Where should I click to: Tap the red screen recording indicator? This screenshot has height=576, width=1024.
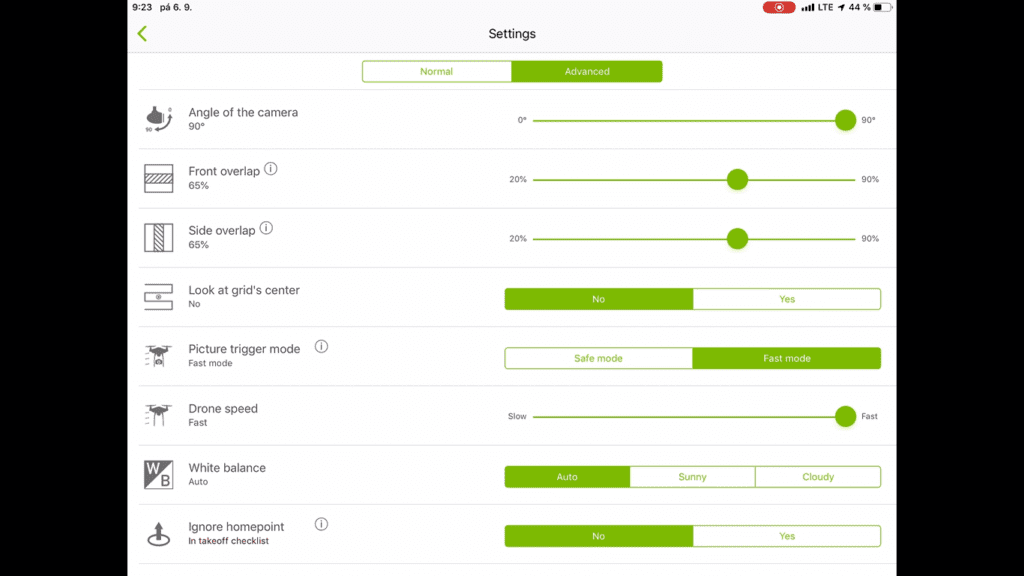[778, 8]
